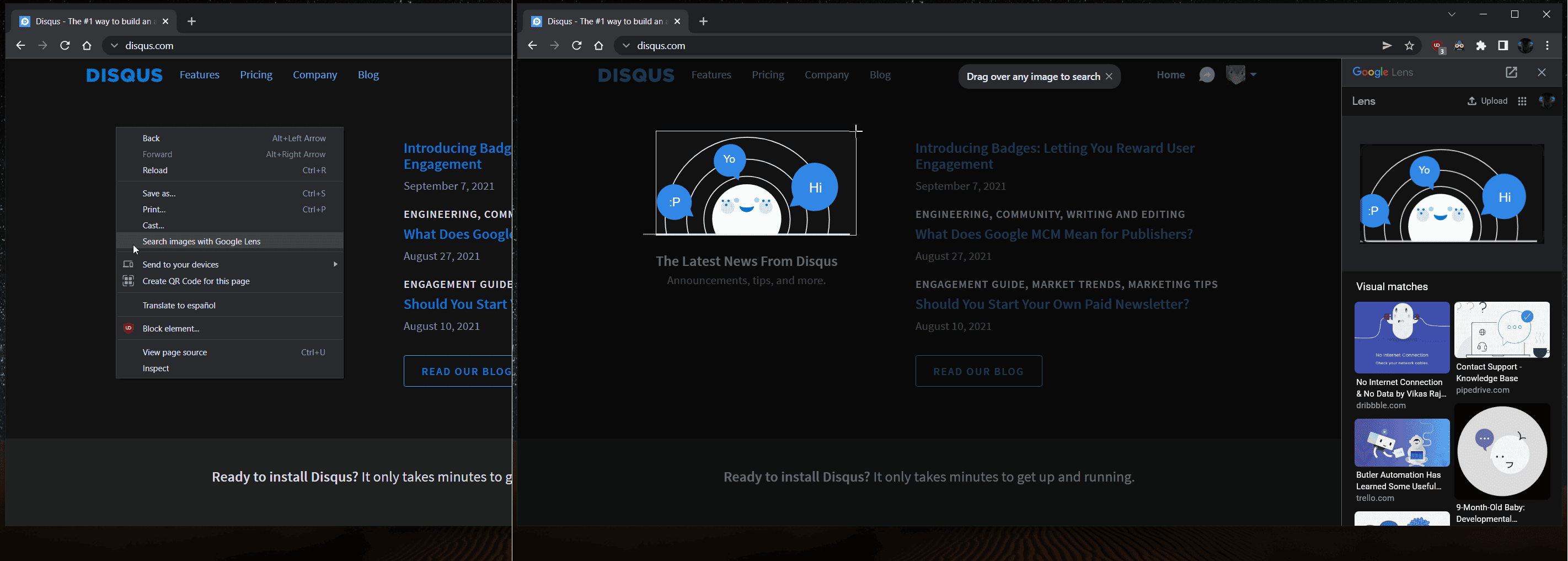This screenshot has width=1568, height=561.
Task: Choose Cast... in context menu
Action: click(x=229, y=226)
